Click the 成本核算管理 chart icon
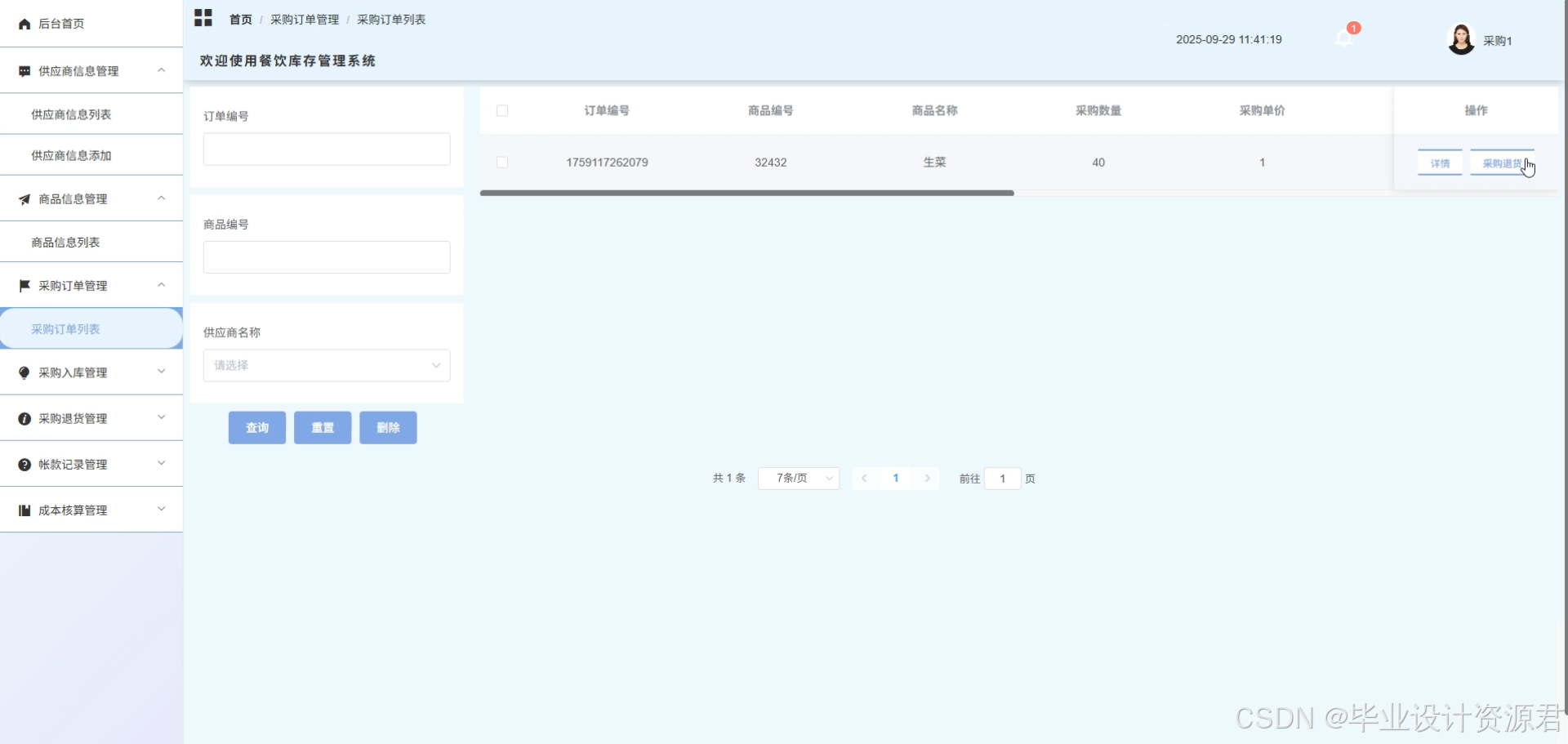The image size is (1568, 744). (x=24, y=510)
